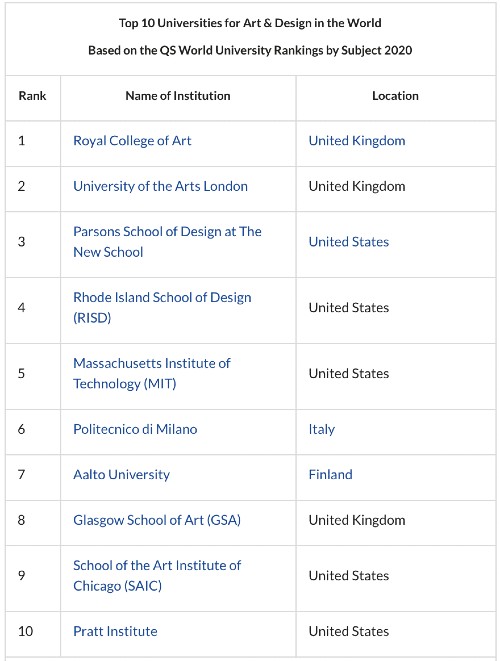The width and height of the screenshot is (500, 661).
Task: Open Politecnico di Milano link
Action: 135,429
